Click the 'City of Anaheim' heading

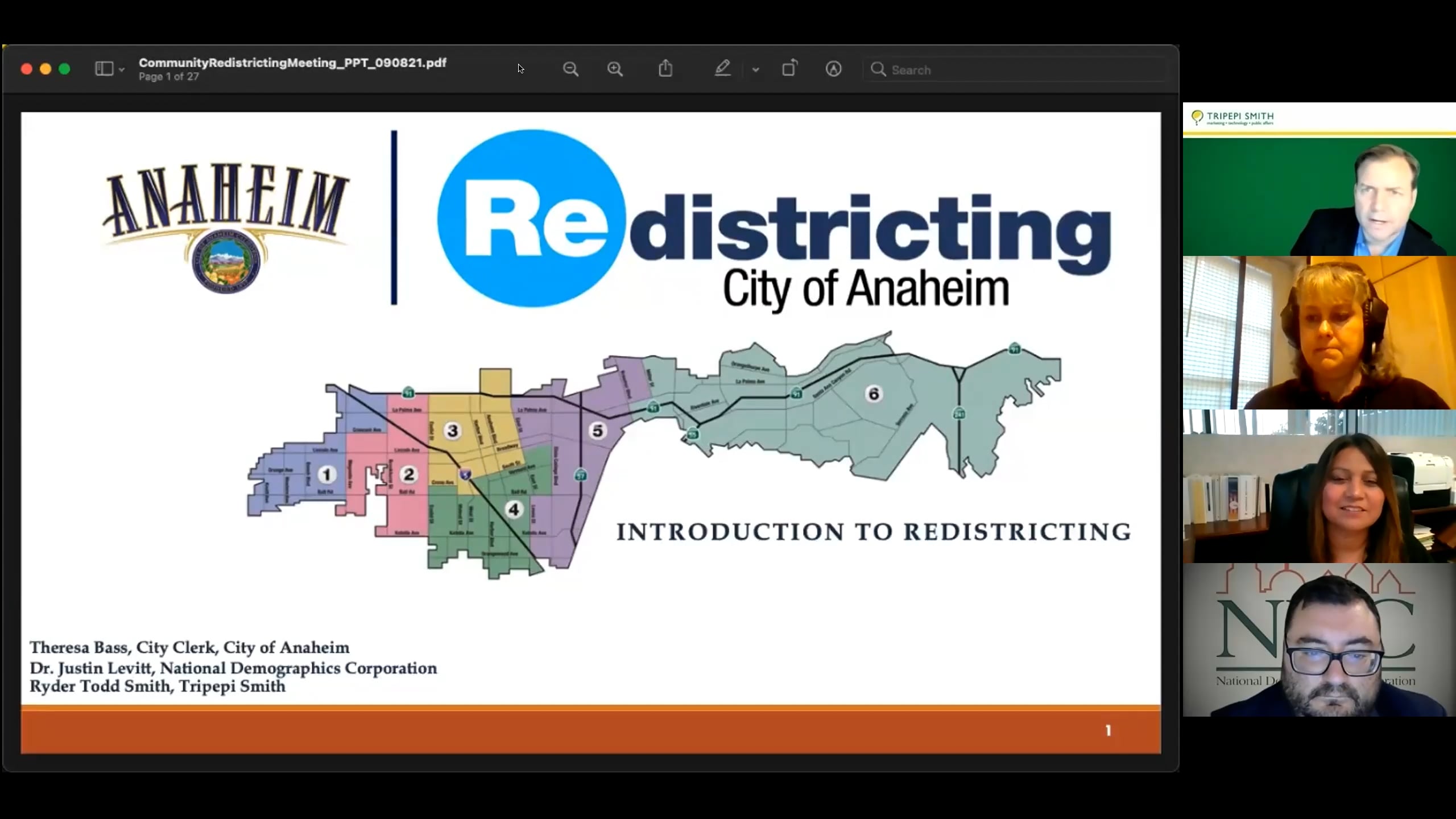(866, 289)
